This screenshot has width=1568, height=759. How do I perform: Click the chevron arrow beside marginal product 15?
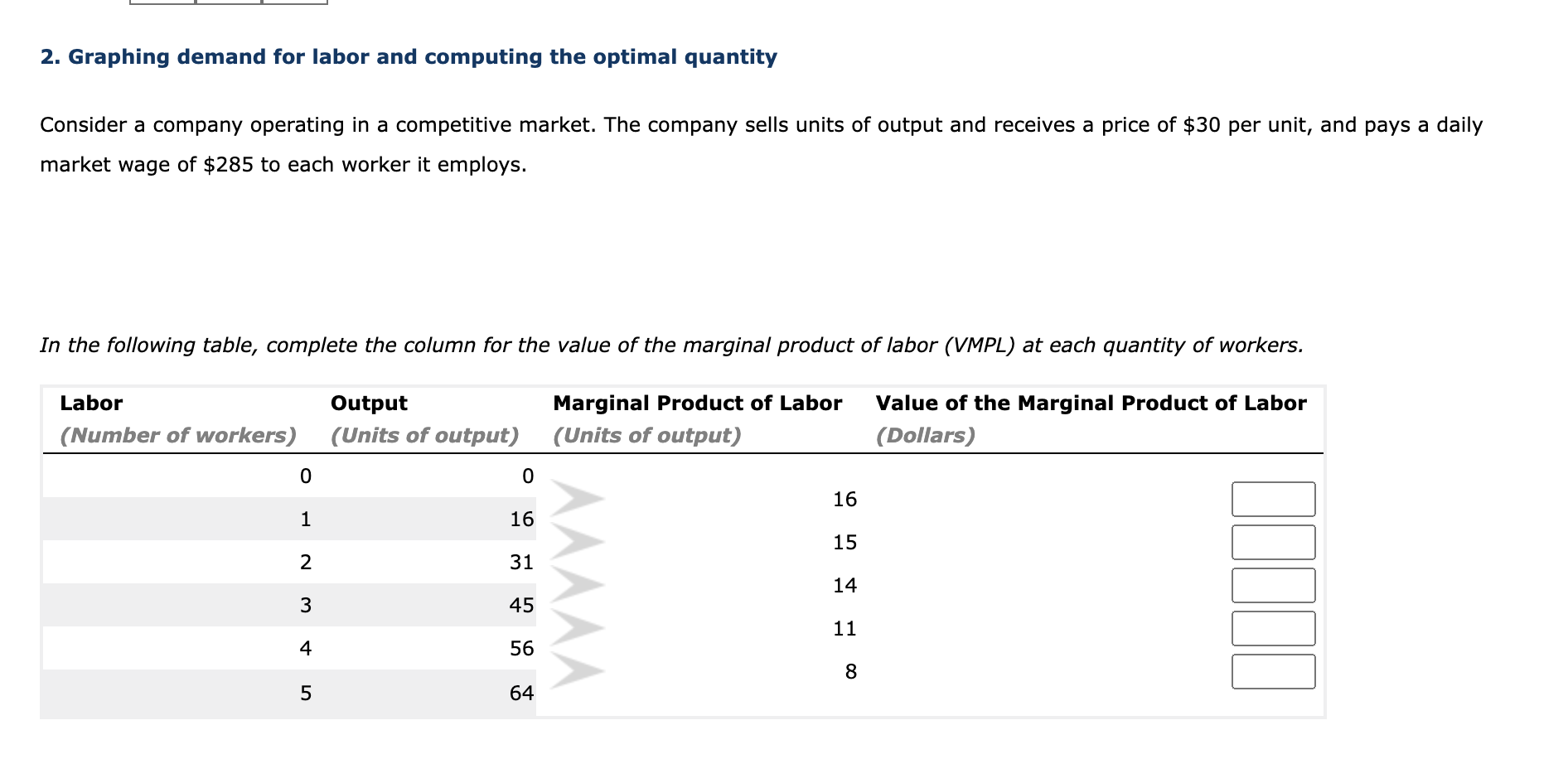point(578,542)
